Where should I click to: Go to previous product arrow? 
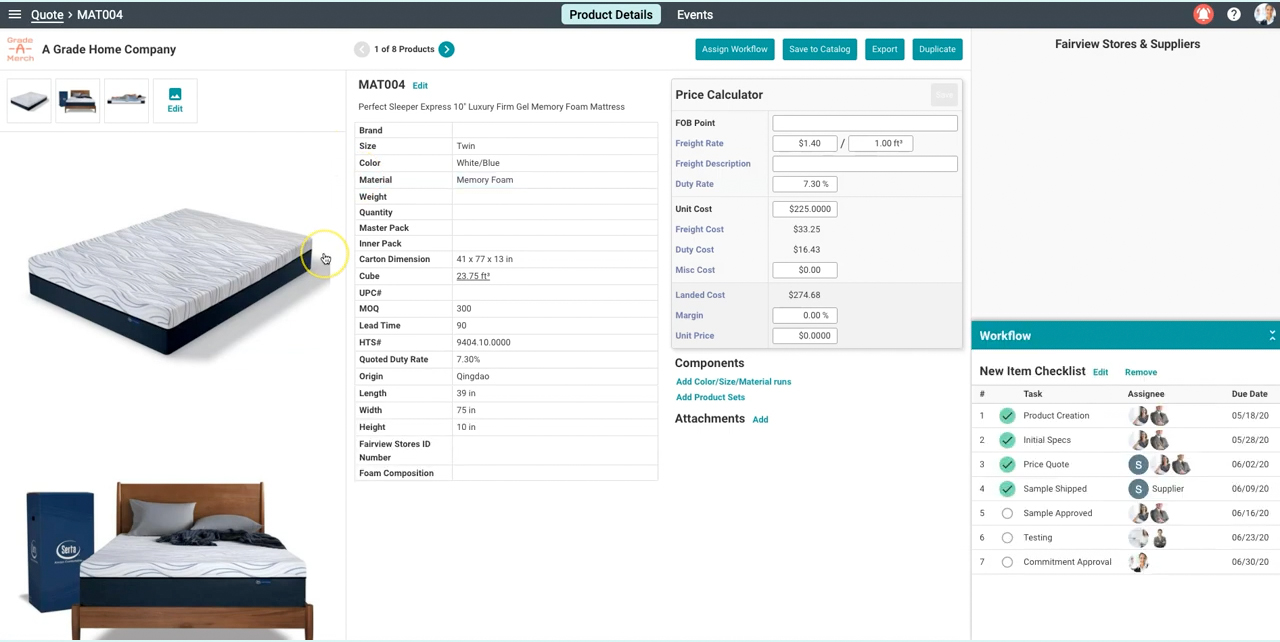[362, 49]
